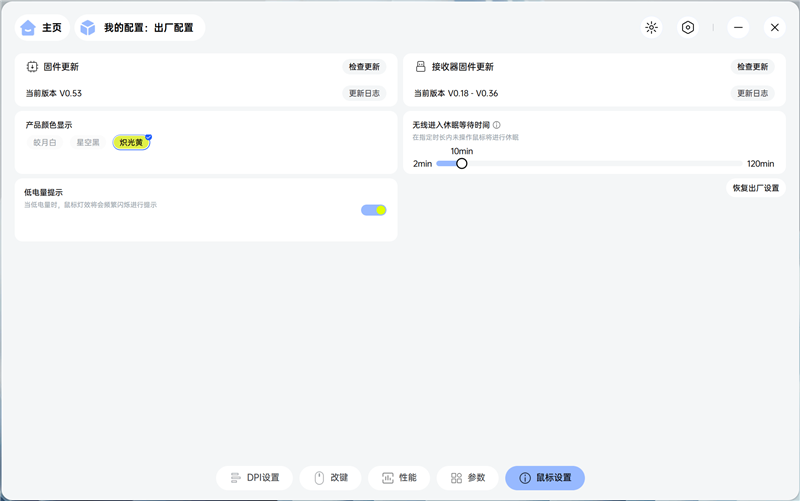The image size is (800, 501).
Task: Select 皎月白 product color
Action: (45, 142)
